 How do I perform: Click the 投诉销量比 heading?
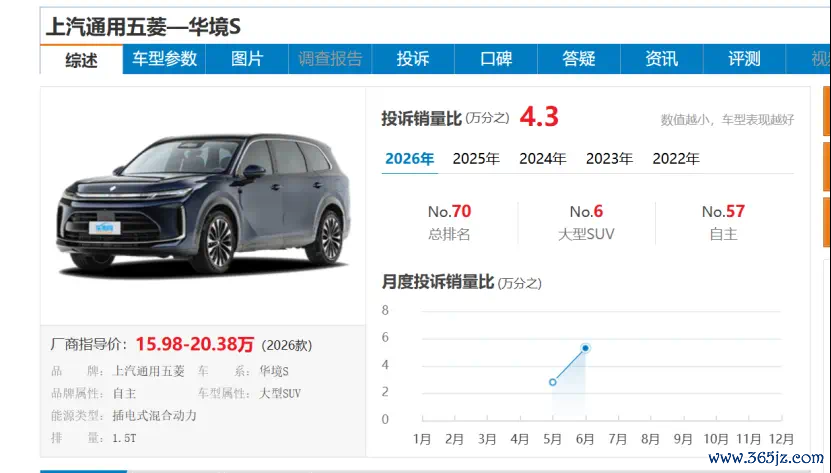(x=421, y=118)
